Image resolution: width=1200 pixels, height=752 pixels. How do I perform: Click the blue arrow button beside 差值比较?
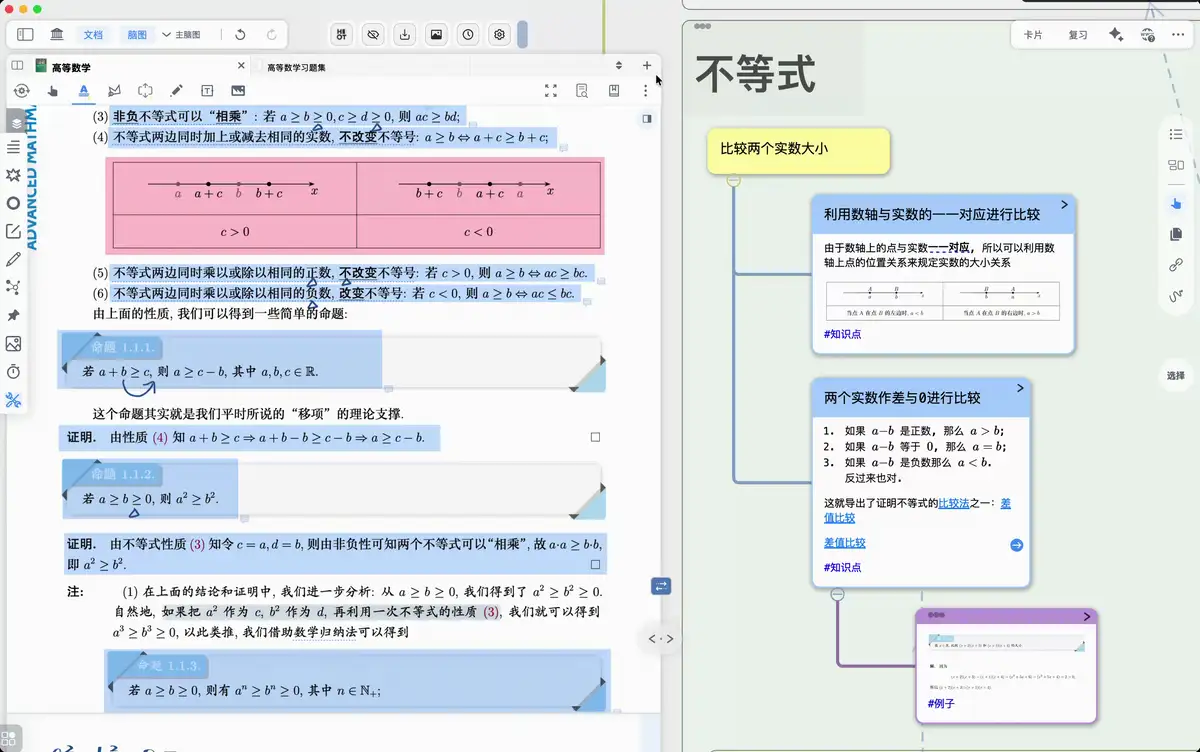click(x=1016, y=545)
